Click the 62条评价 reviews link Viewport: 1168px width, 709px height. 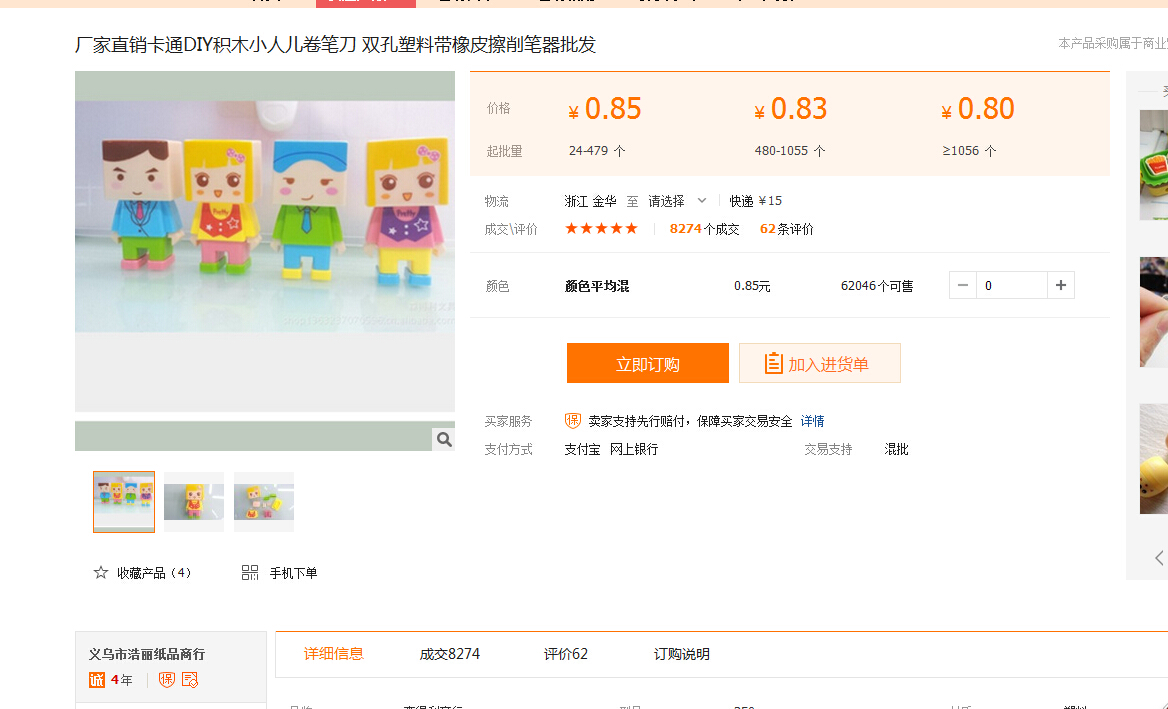pos(786,229)
